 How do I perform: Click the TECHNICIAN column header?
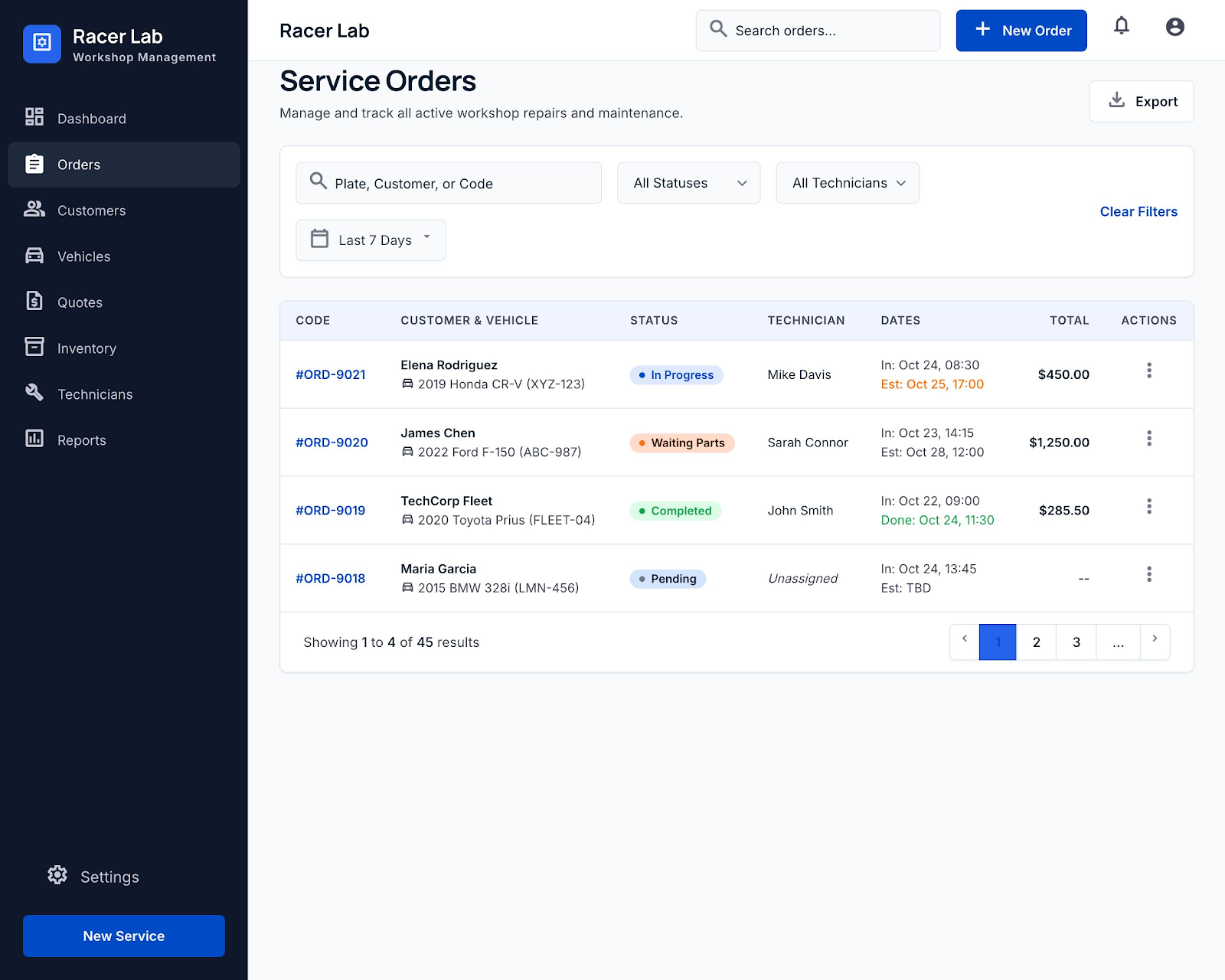(x=806, y=320)
